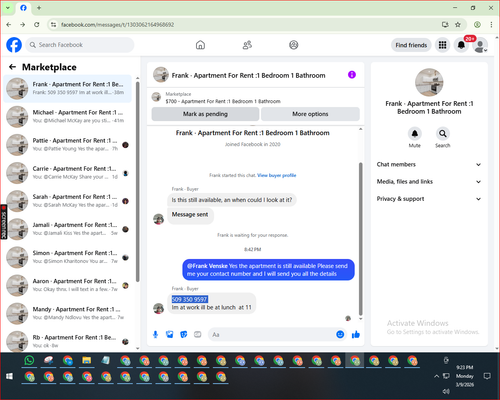Click the conversation list scrollbar

point(137,182)
